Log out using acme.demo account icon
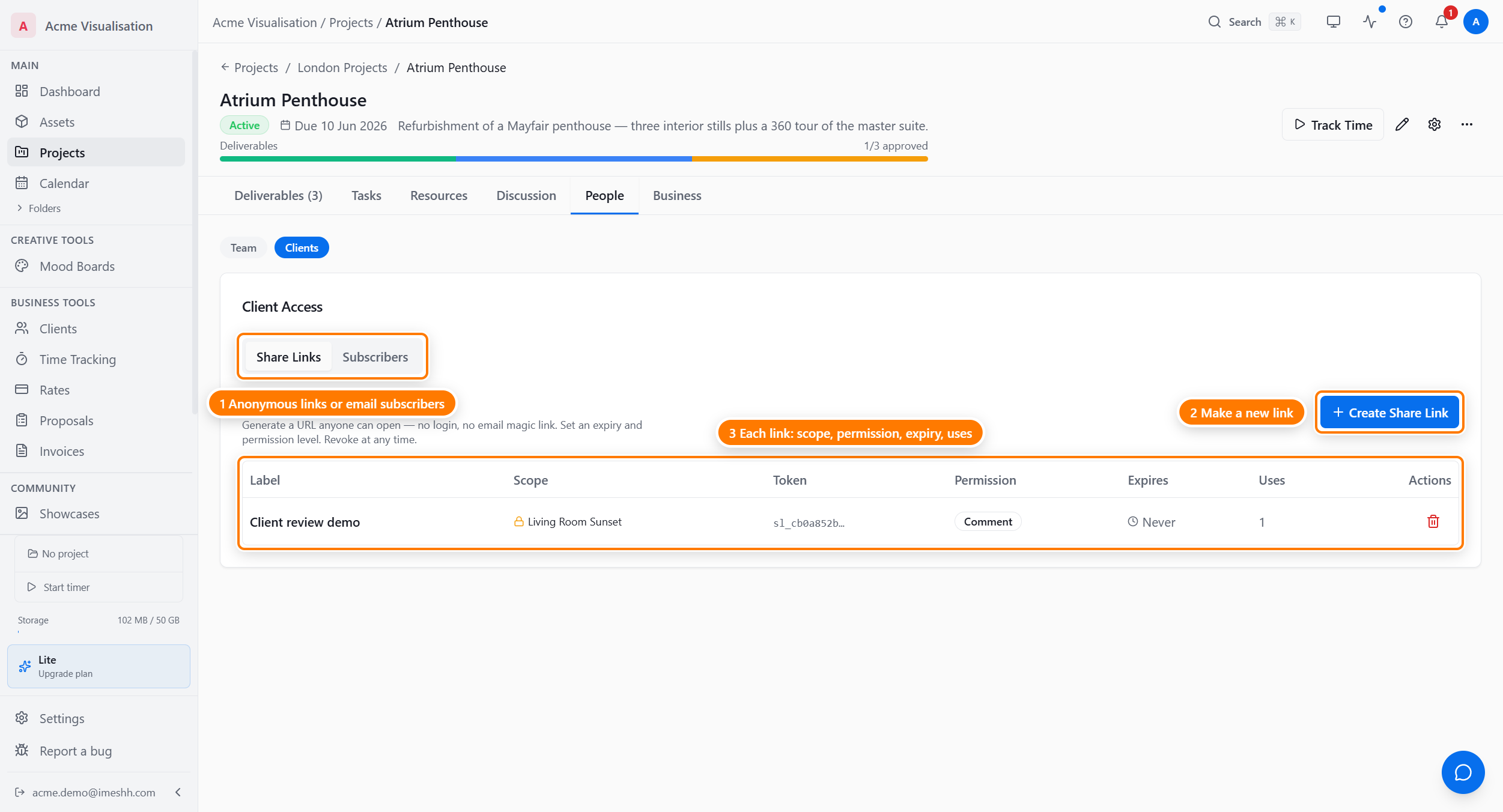Screen dimensions: 1503x812 pos(20,792)
